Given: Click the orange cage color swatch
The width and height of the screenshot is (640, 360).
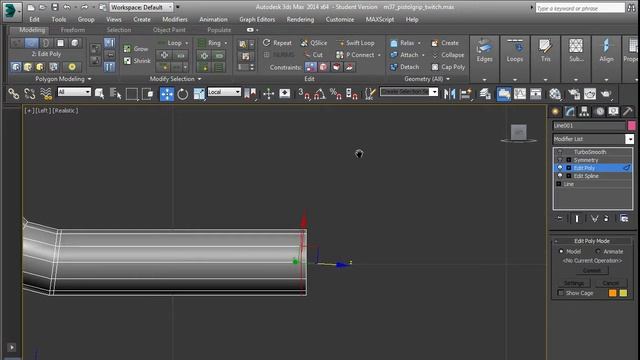Looking at the screenshot, I should 613,293.
